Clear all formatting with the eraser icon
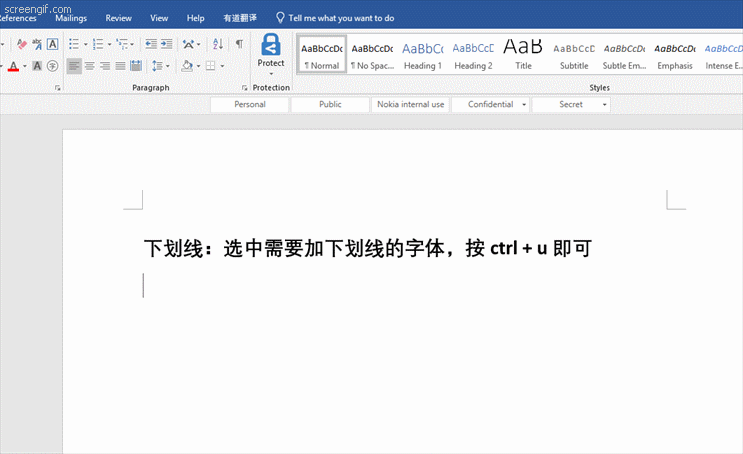Image resolution: width=743 pixels, height=454 pixels. pyautogui.click(x=21, y=44)
